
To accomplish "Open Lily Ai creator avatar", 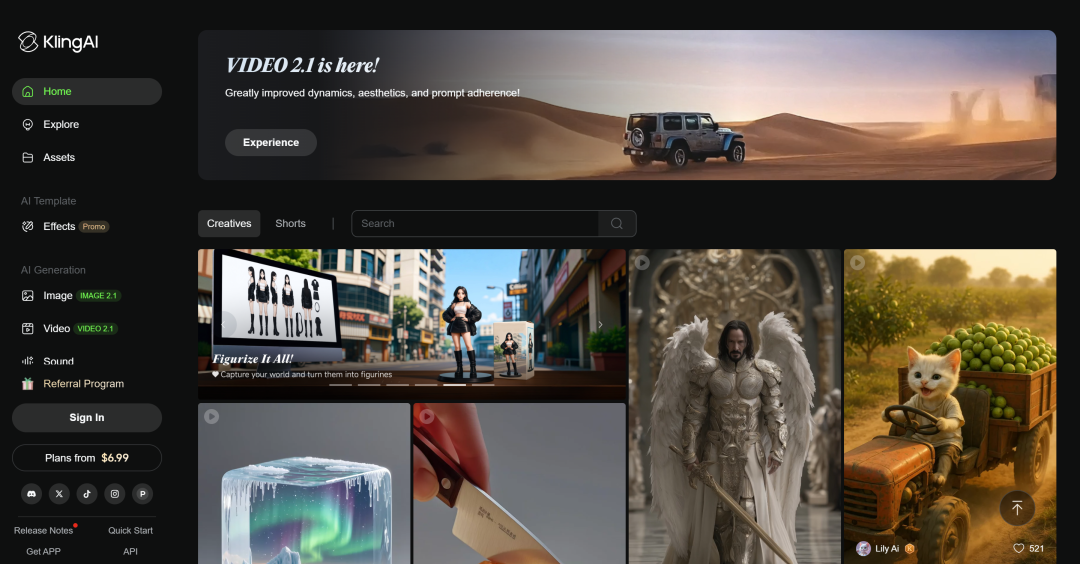I will (x=863, y=548).
